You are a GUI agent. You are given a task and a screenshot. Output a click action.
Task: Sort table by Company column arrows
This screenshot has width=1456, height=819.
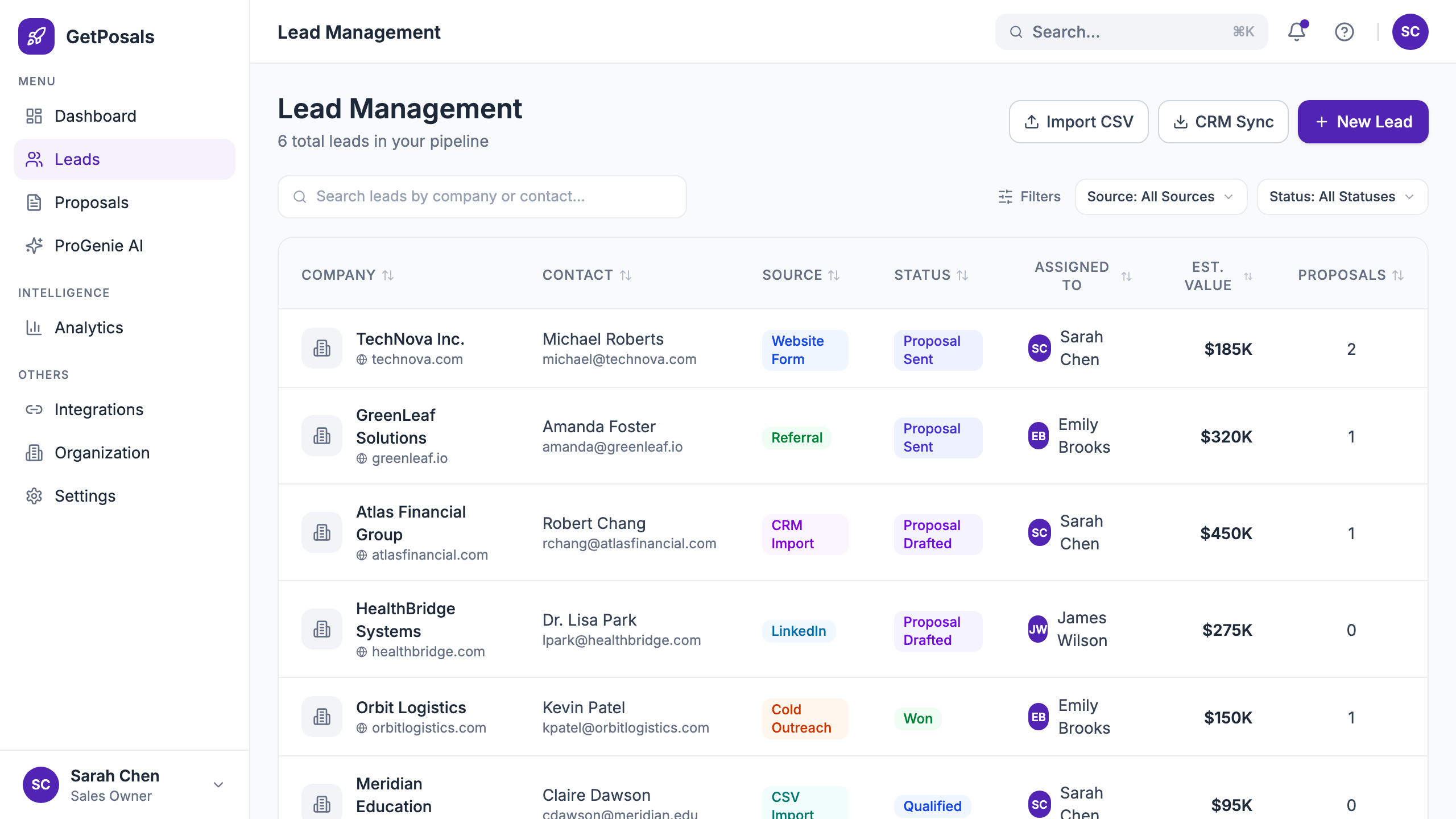tap(388, 275)
